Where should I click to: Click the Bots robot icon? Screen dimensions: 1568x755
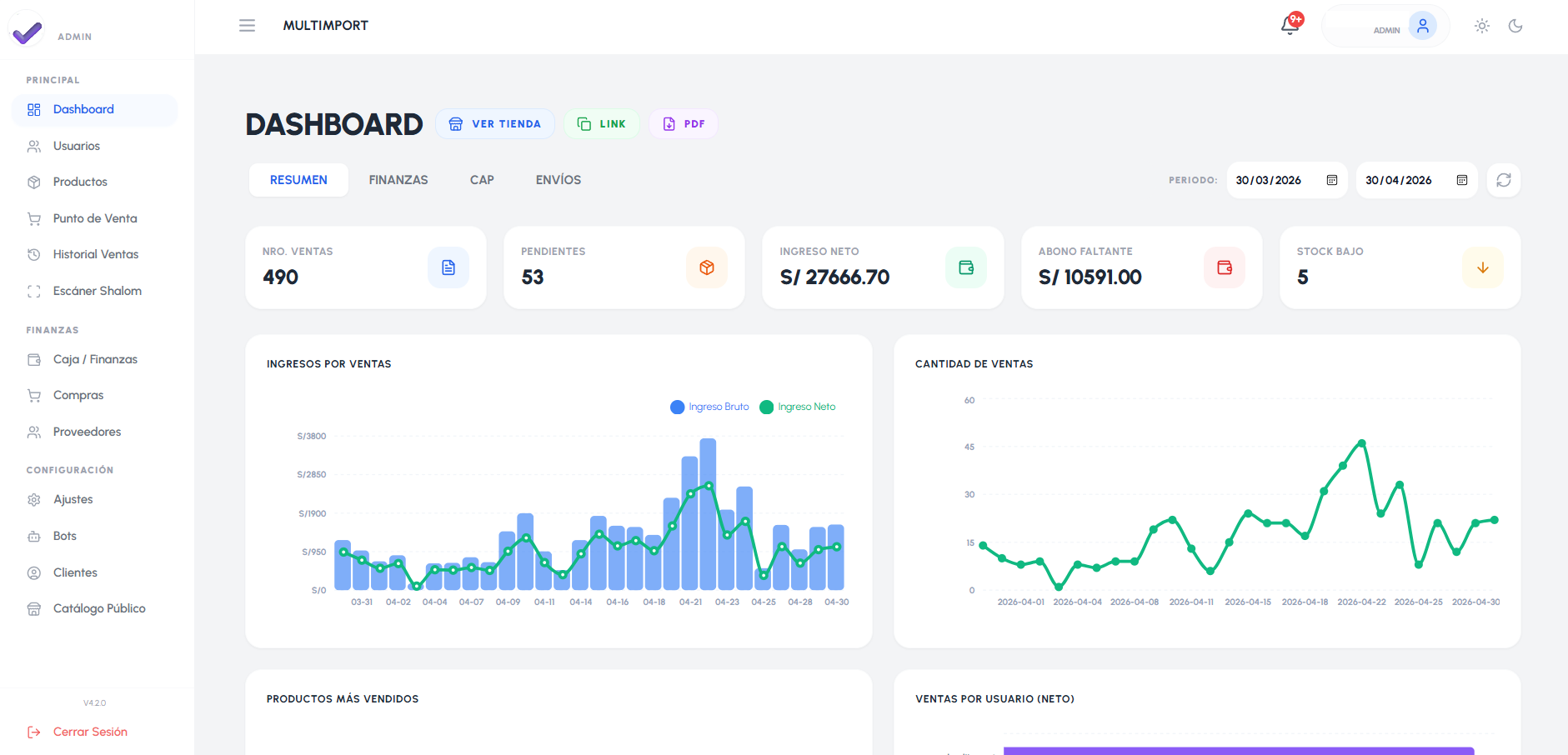coord(34,536)
